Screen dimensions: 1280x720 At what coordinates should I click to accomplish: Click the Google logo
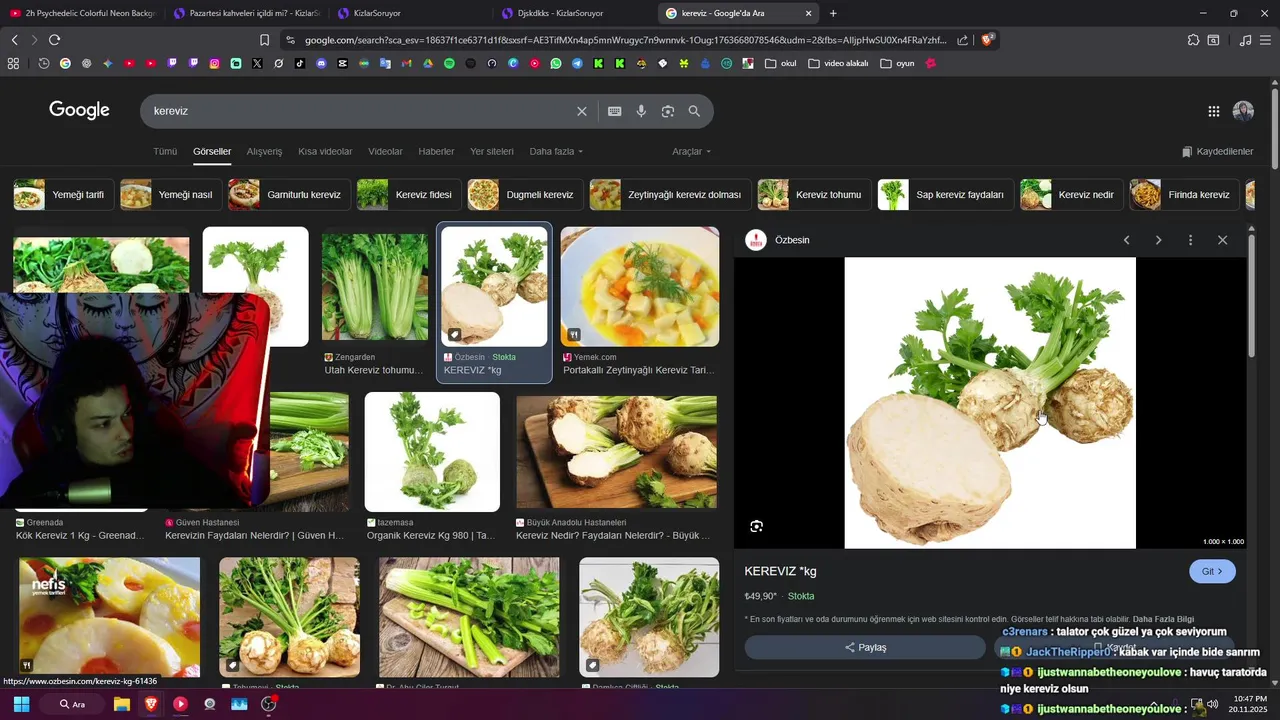pos(79,110)
